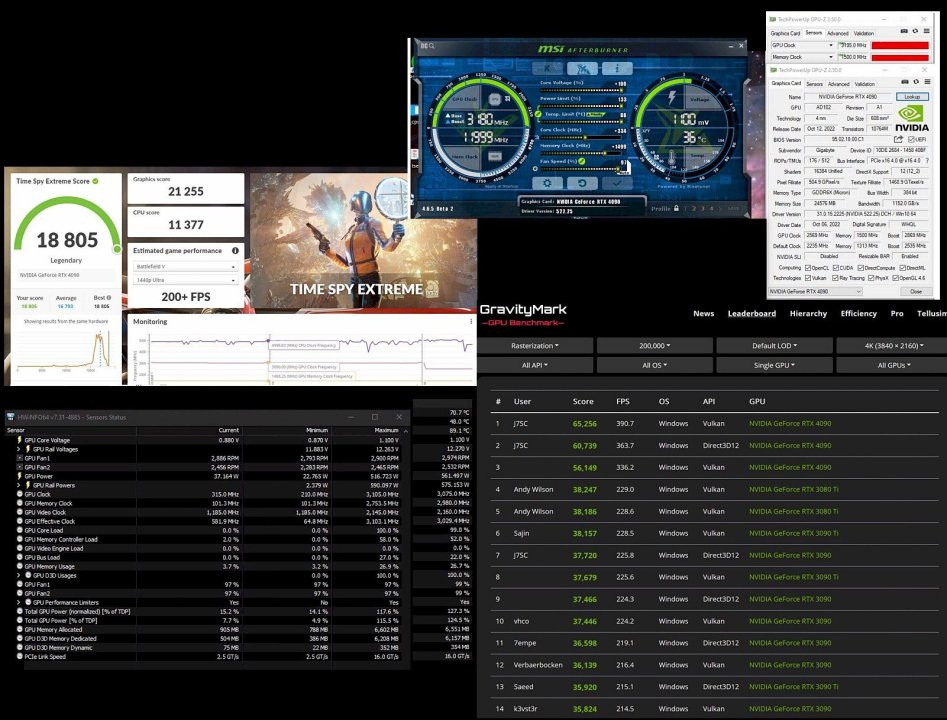Open the Battlefield V game dropdown
947x720 pixels.
pos(187,267)
